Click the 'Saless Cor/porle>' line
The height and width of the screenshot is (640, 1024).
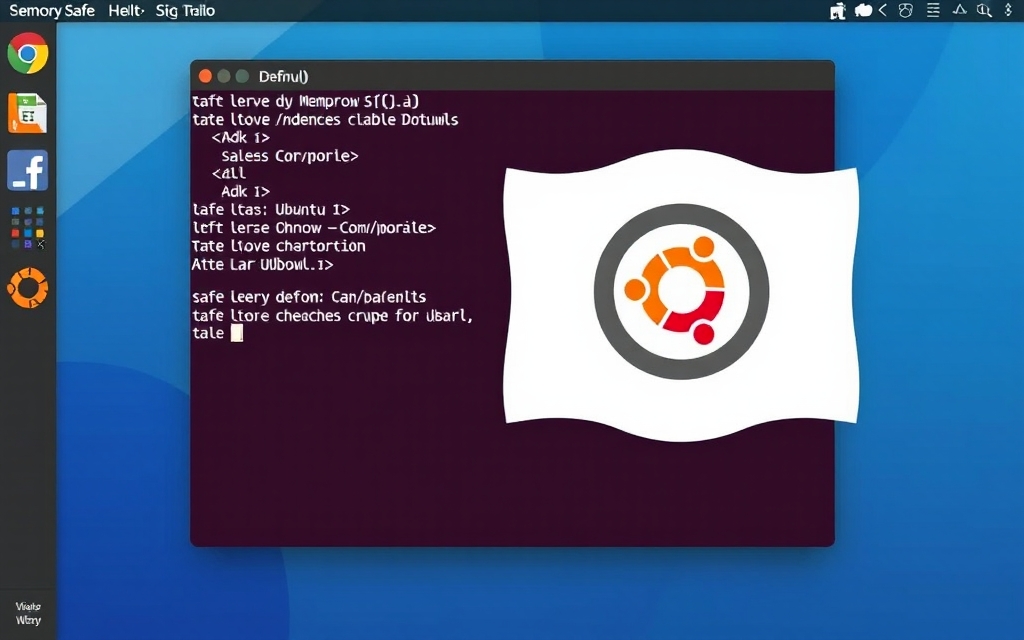pos(290,156)
